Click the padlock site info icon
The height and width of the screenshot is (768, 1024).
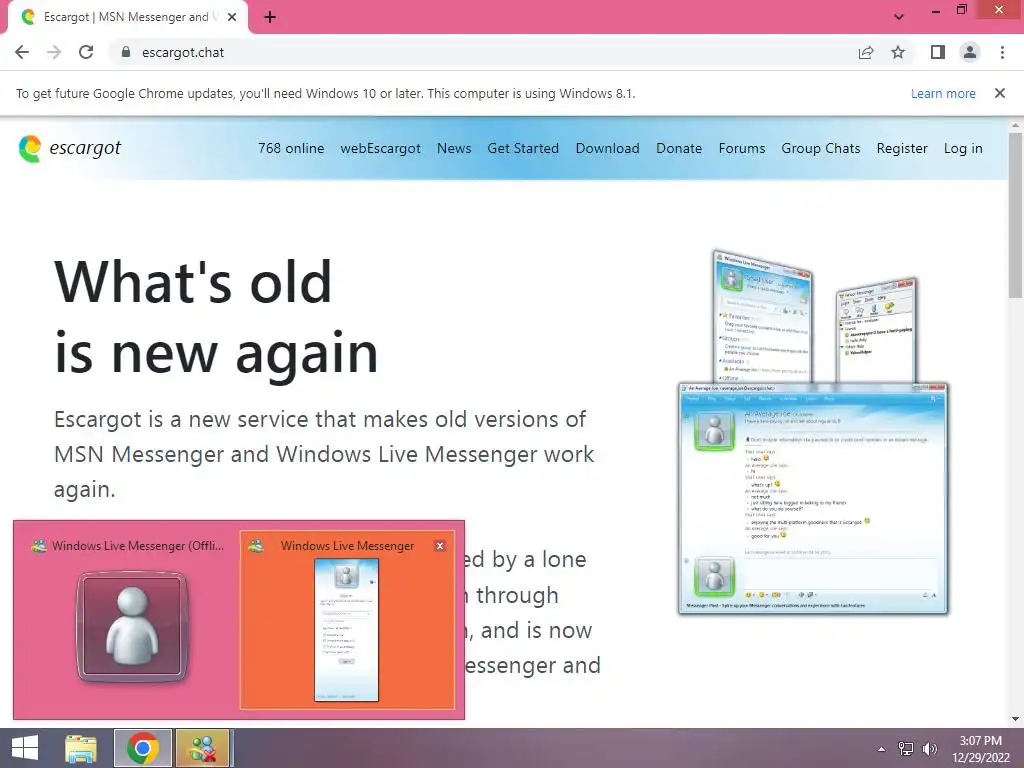tap(125, 52)
